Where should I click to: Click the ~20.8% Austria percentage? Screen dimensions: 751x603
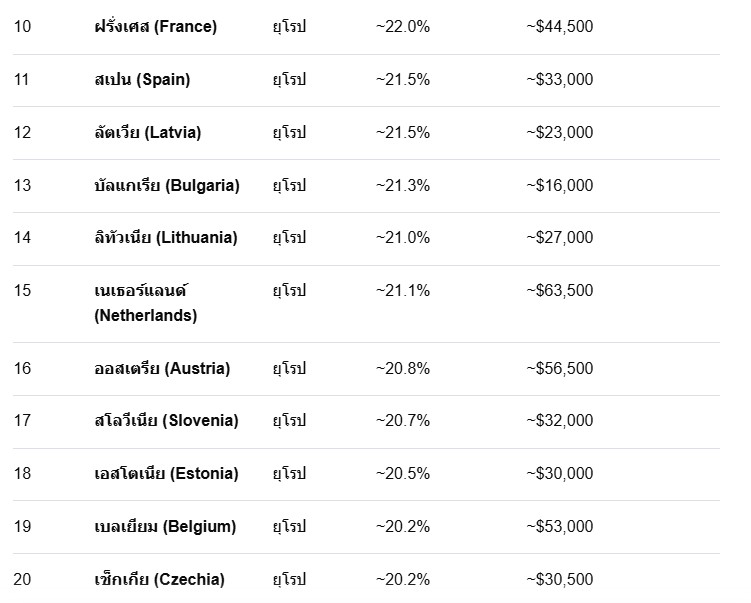[x=403, y=368]
